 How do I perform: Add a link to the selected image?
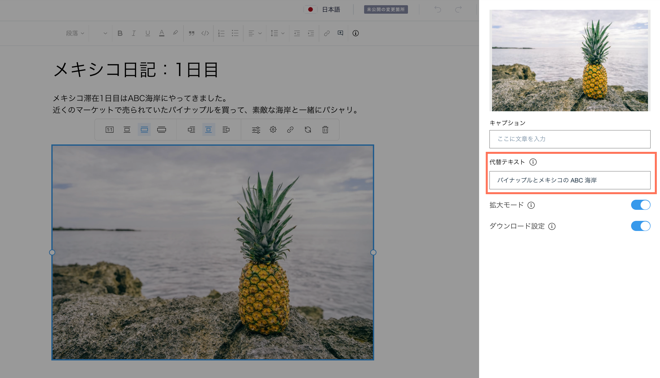point(290,130)
